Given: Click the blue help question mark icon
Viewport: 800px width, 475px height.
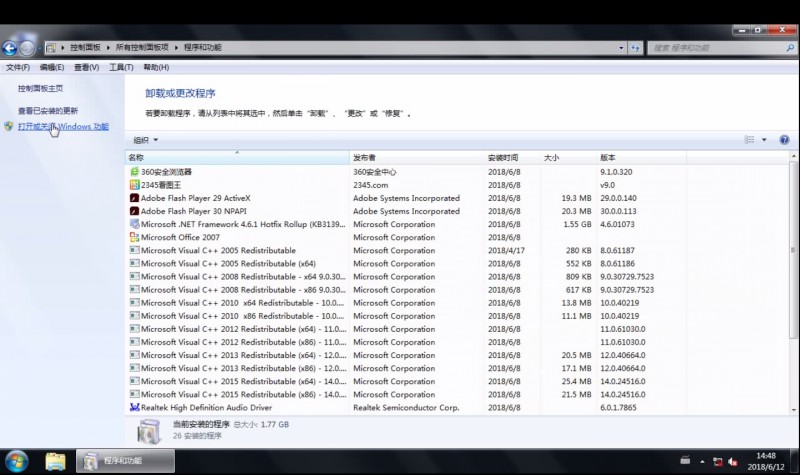Looking at the screenshot, I should point(784,140).
